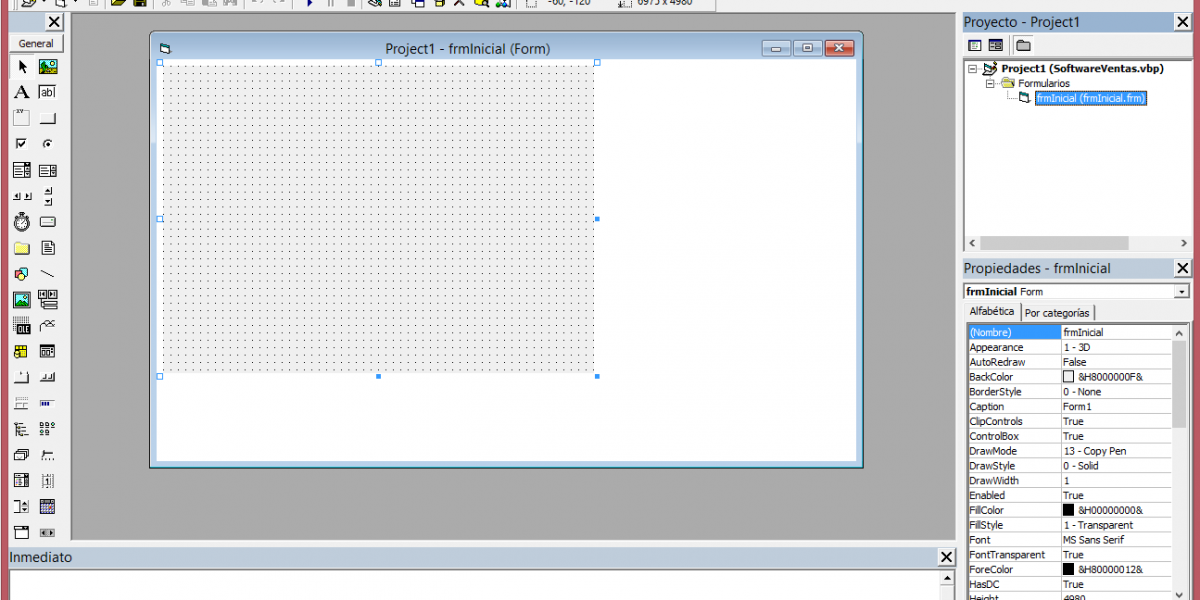Select the CheckBox control tool

point(21,144)
